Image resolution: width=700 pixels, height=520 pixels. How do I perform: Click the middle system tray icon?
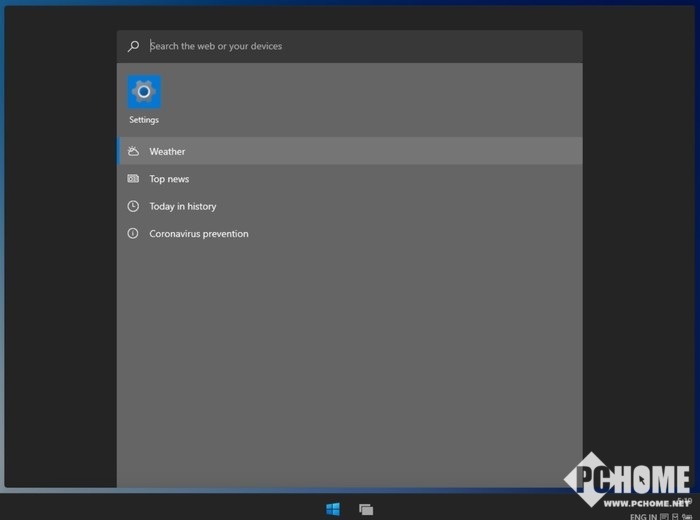coord(674,516)
